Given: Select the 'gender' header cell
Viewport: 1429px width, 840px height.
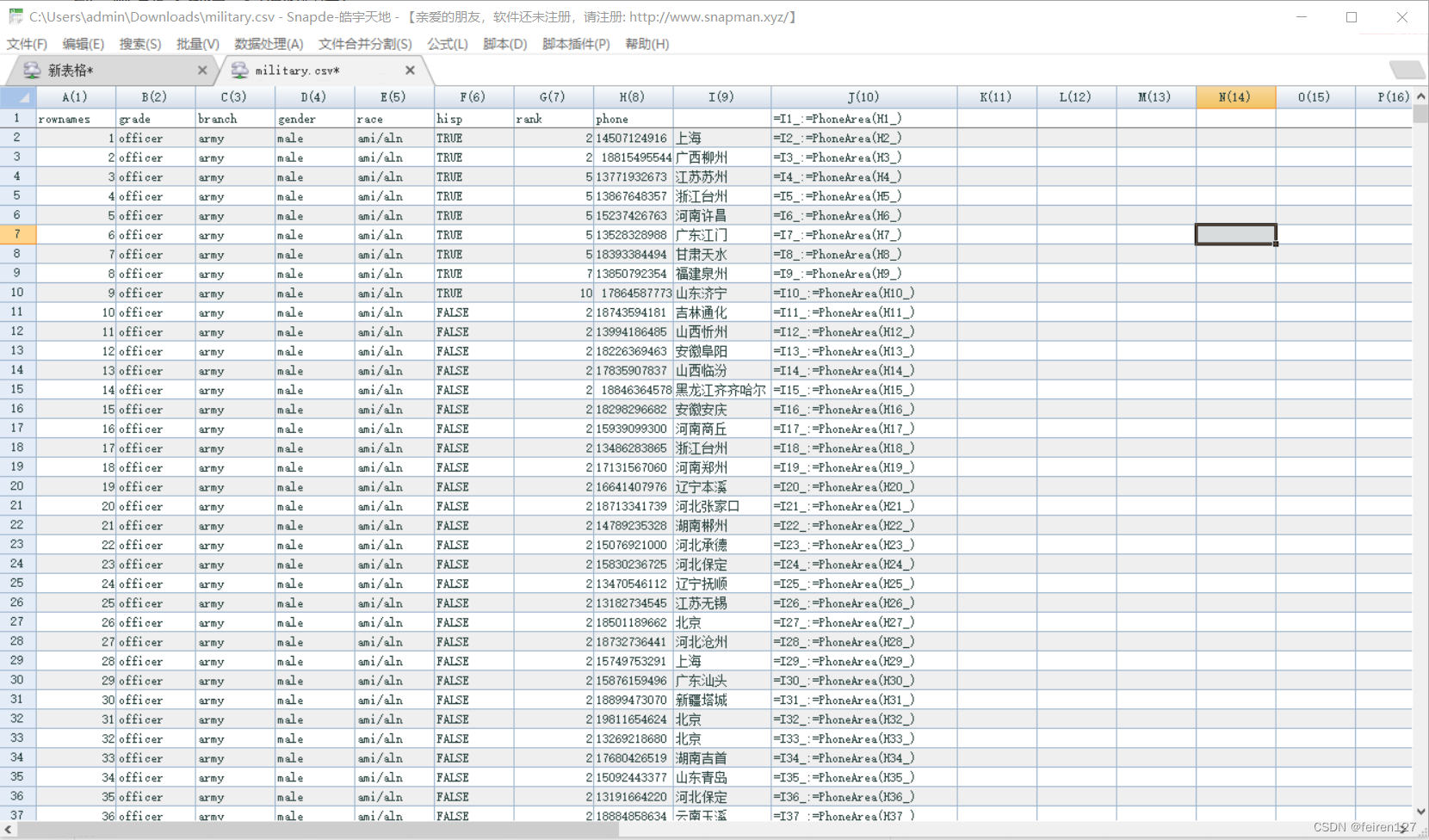Looking at the screenshot, I should pos(314,119).
